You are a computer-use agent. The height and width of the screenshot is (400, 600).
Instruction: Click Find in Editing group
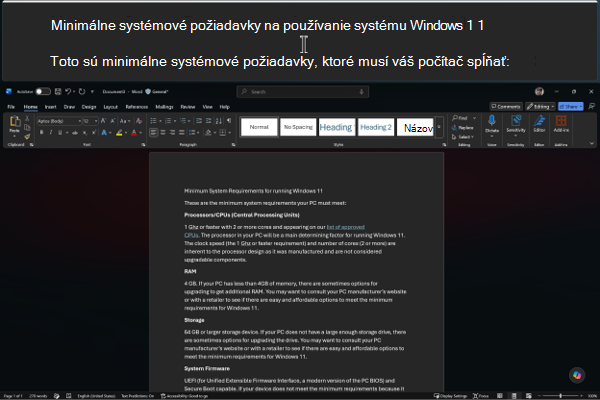tap(460, 118)
